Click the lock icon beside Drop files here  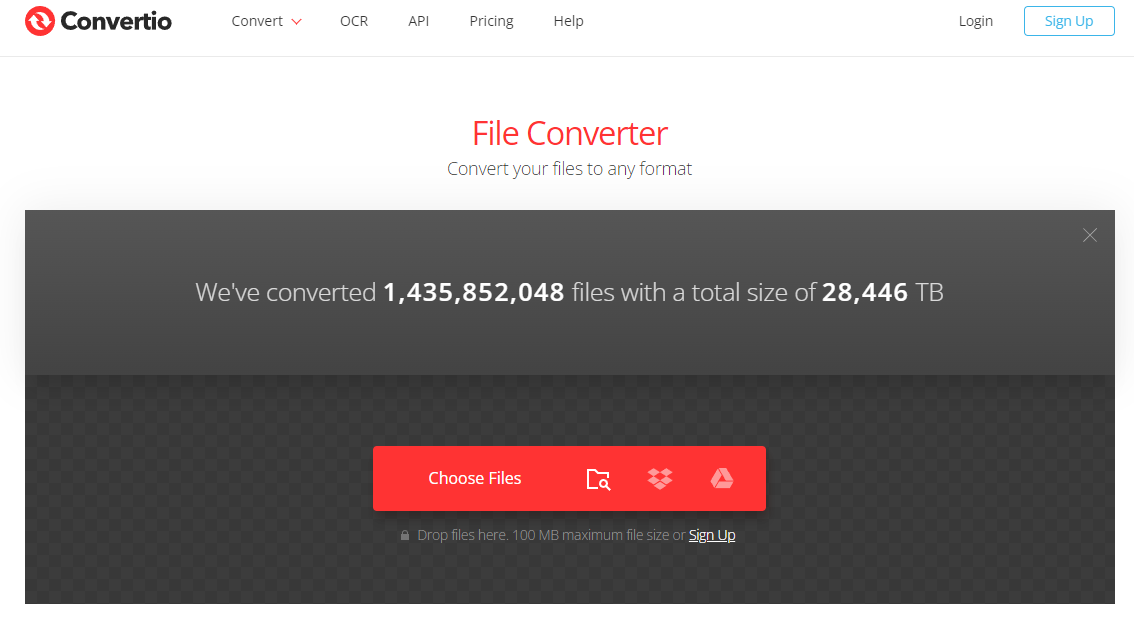(x=405, y=535)
